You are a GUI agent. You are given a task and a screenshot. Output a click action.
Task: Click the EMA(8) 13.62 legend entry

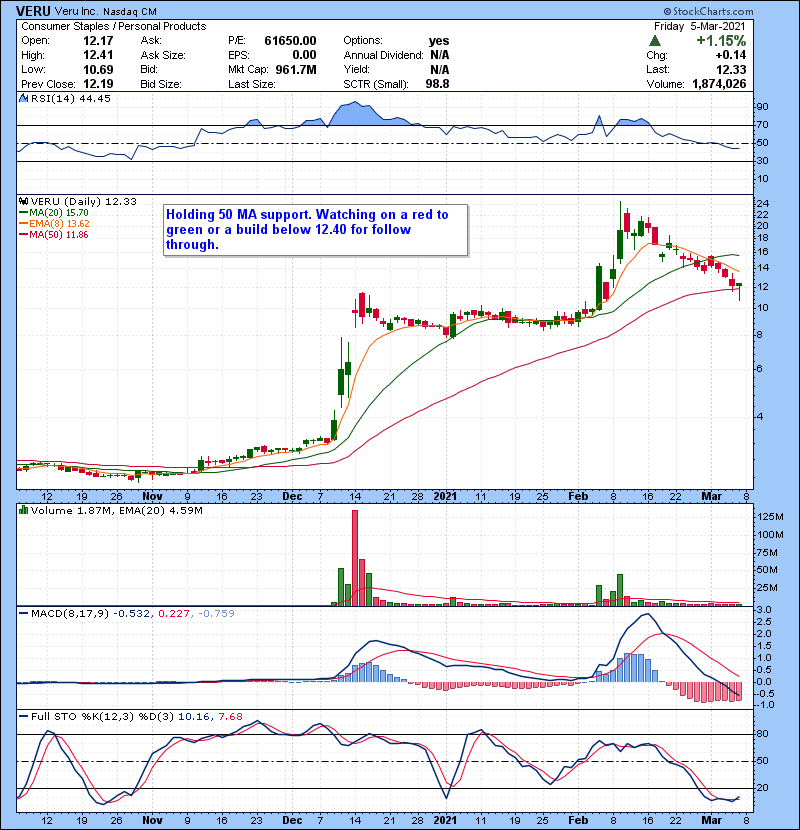click(54, 224)
